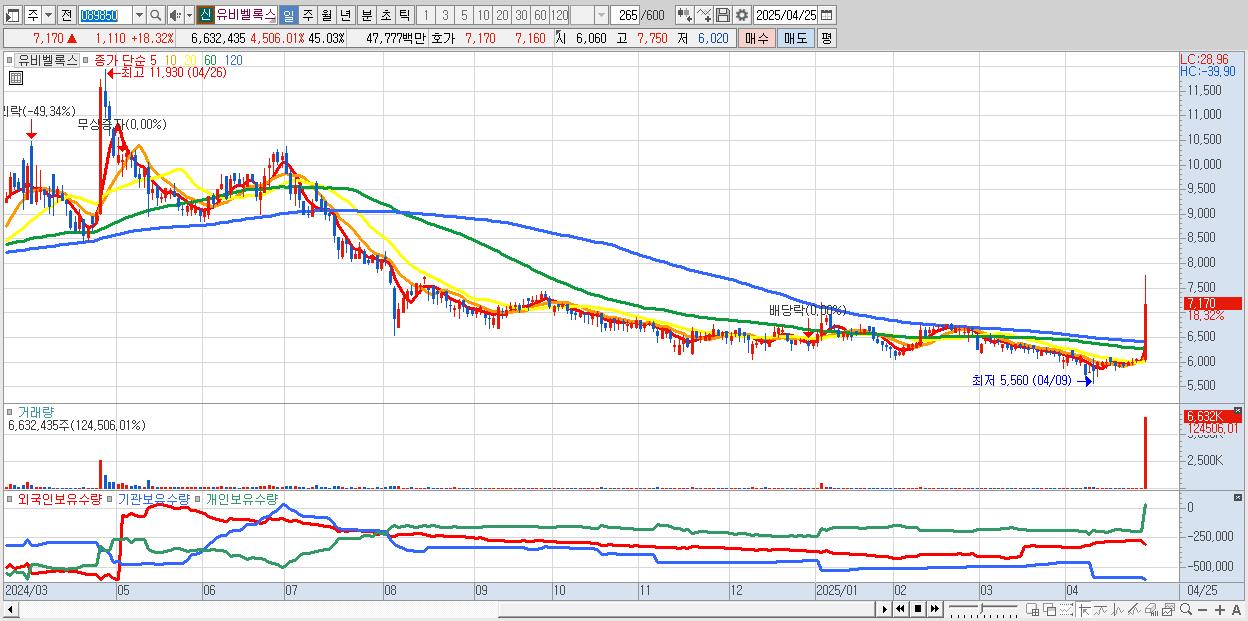
Task: Choose interval button 5
Action: click(x=464, y=15)
